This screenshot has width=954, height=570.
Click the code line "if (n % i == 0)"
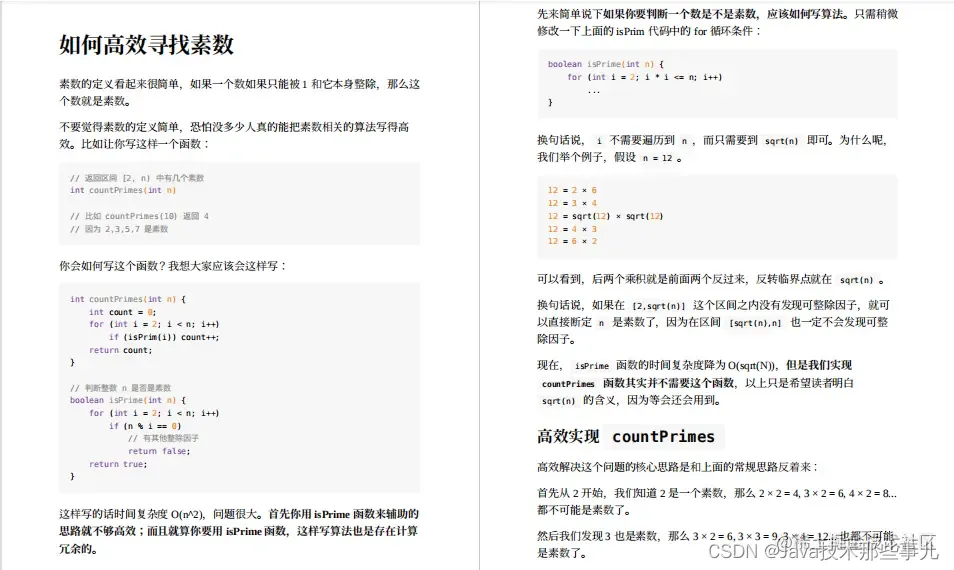click(x=145, y=426)
